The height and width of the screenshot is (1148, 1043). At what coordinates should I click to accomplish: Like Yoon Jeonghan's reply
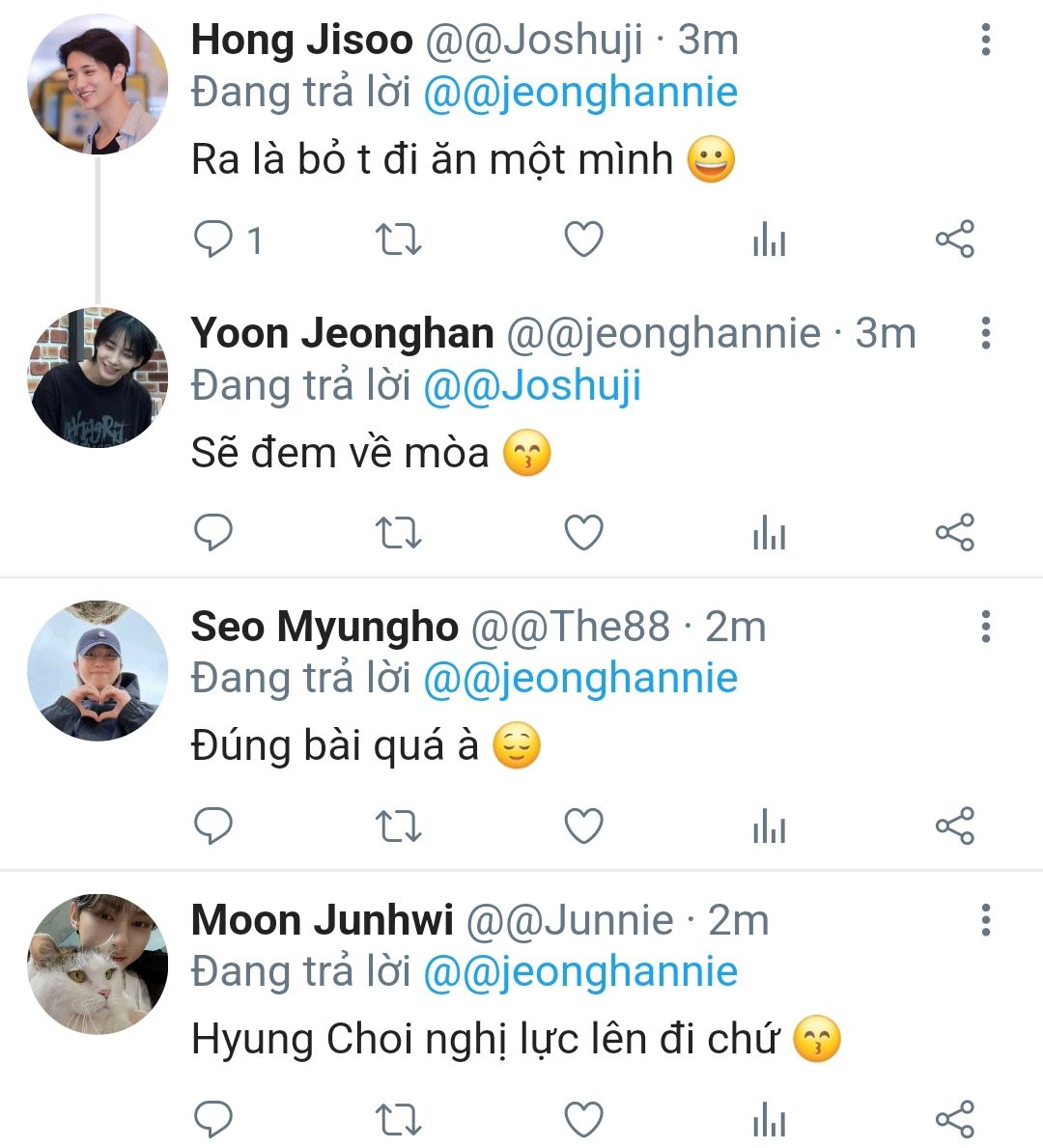pyautogui.click(x=583, y=532)
